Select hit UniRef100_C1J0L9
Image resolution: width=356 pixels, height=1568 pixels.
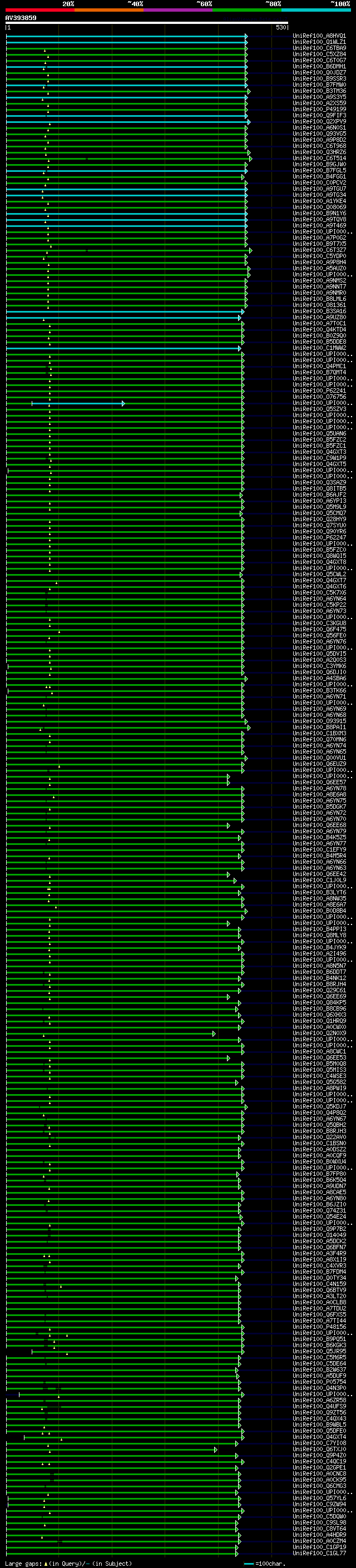pyautogui.click(x=319, y=880)
